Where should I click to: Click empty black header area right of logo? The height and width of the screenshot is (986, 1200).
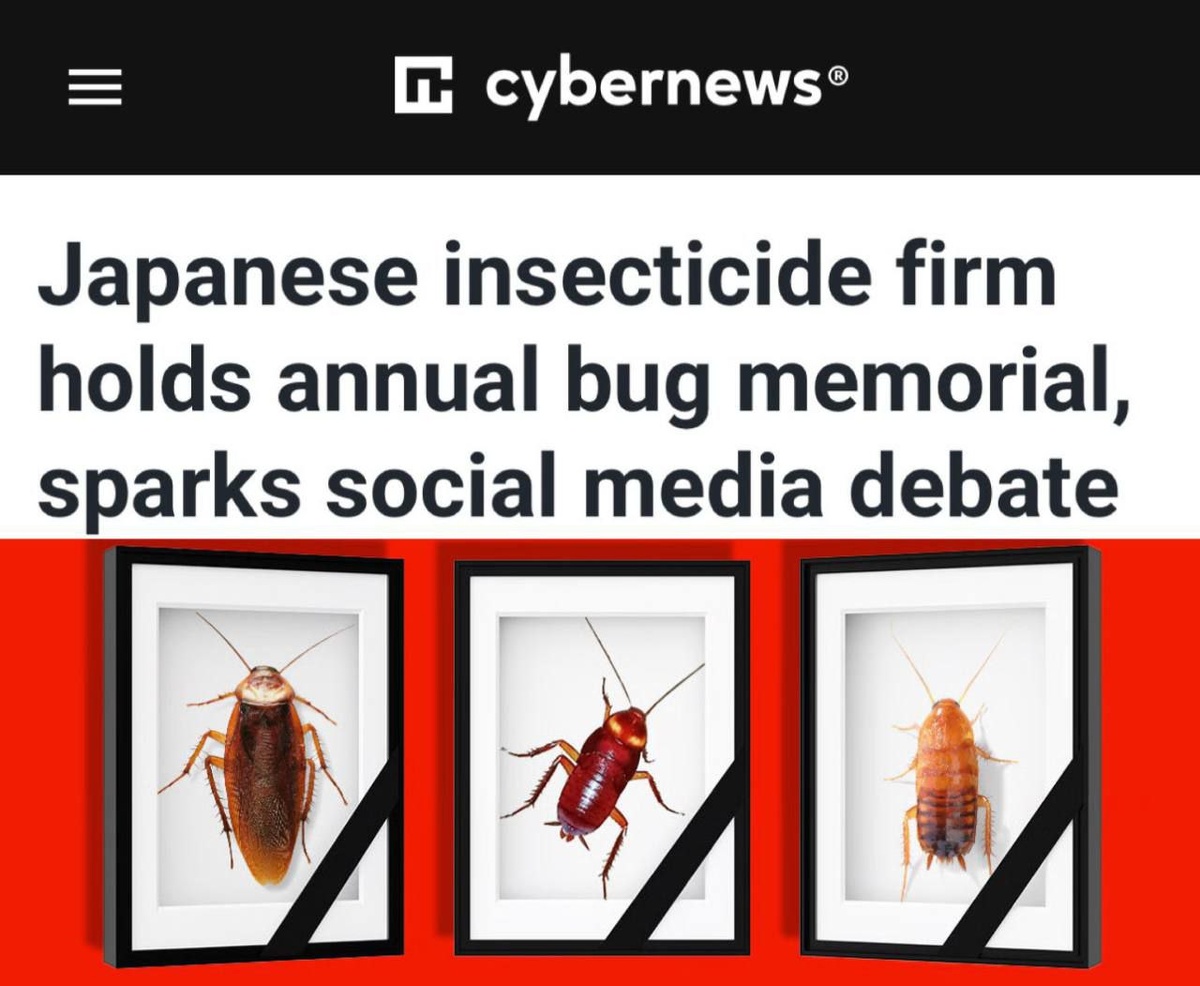click(x=1020, y=88)
